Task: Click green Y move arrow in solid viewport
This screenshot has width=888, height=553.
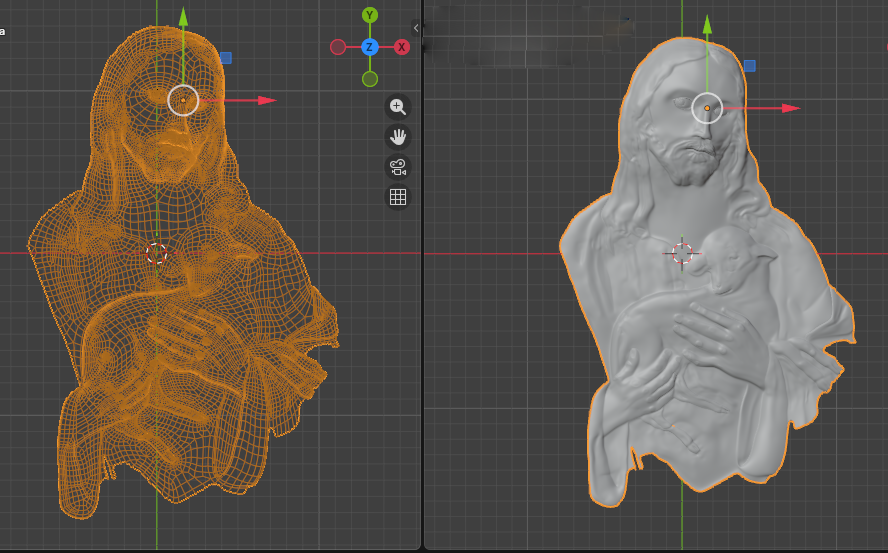Action: 707,24
